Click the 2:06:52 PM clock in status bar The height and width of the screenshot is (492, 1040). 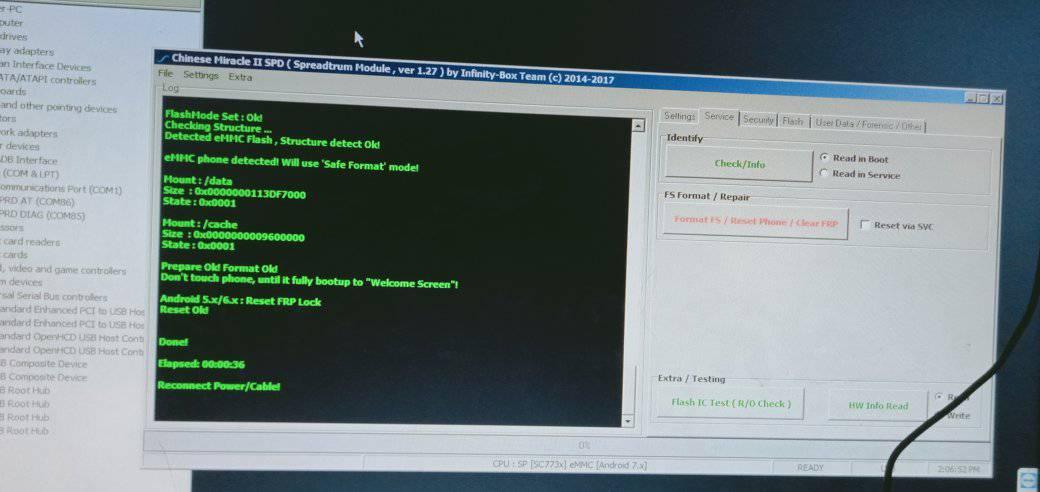pyautogui.click(x=958, y=469)
